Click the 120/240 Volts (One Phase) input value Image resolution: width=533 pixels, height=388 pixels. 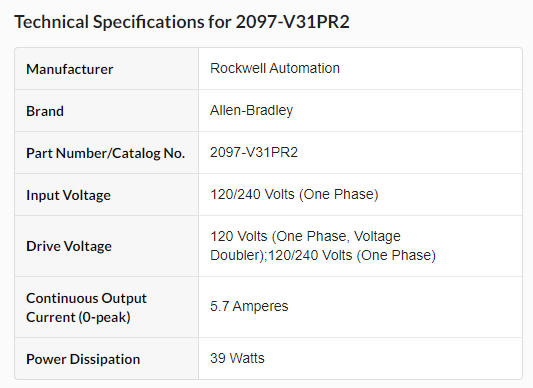(x=294, y=195)
